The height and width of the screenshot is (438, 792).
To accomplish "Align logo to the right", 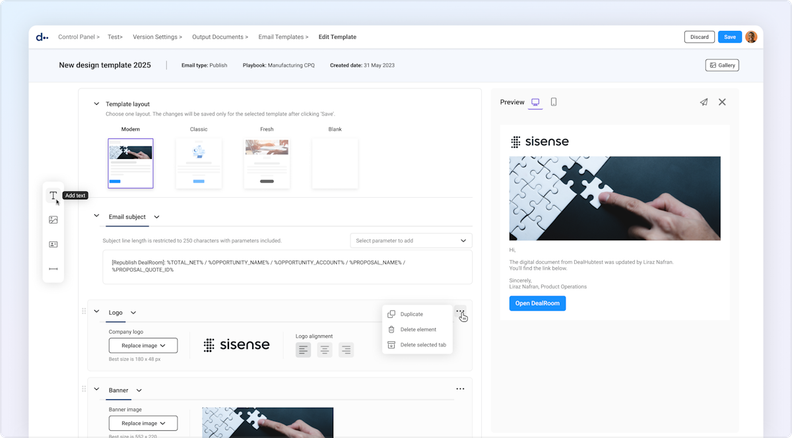I will pos(346,350).
